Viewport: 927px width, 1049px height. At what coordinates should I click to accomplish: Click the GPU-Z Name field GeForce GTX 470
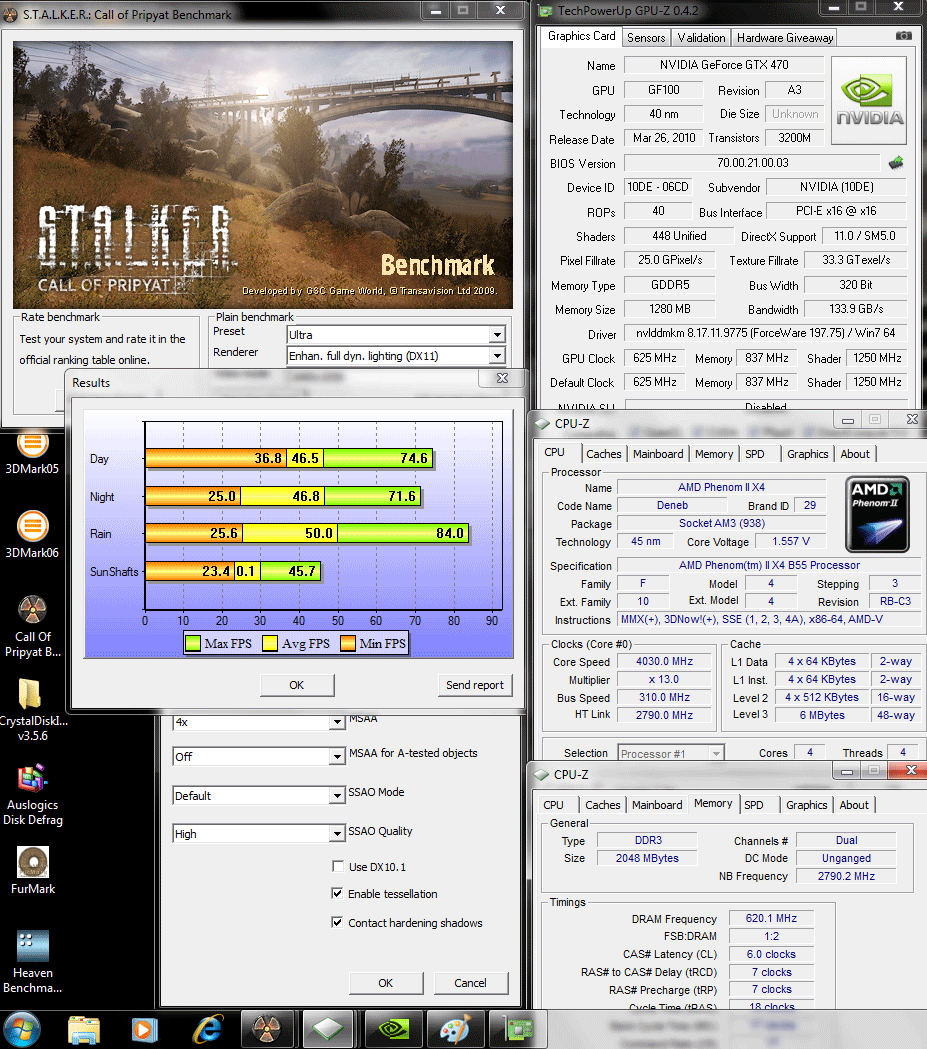724,65
